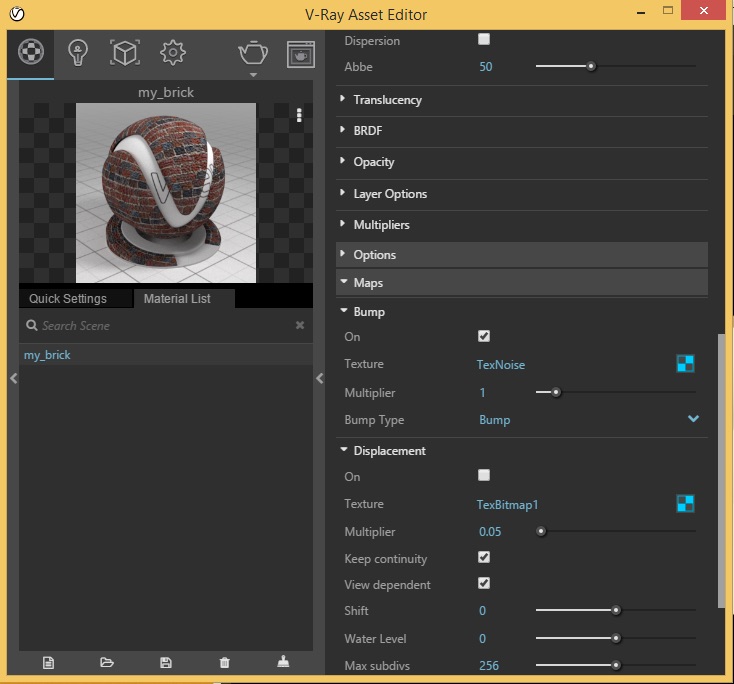Disable the Bump On checkbox
The image size is (734, 684).
(484, 337)
